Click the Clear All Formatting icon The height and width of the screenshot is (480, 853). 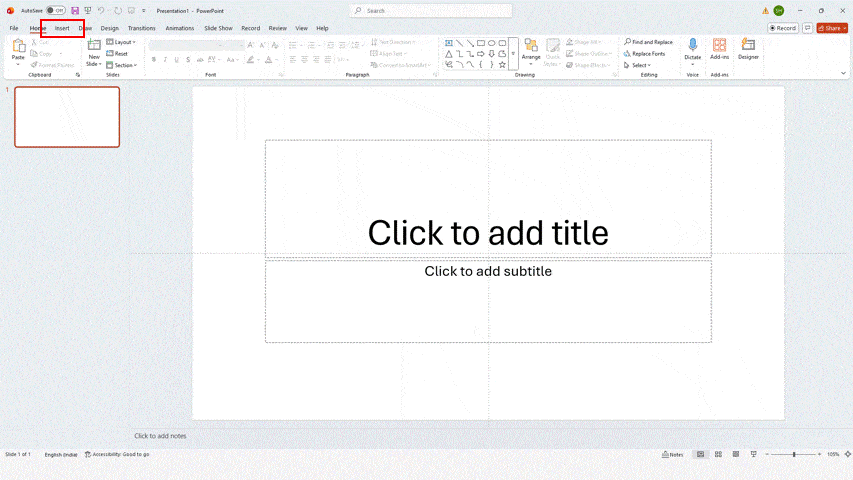pyautogui.click(x=275, y=46)
